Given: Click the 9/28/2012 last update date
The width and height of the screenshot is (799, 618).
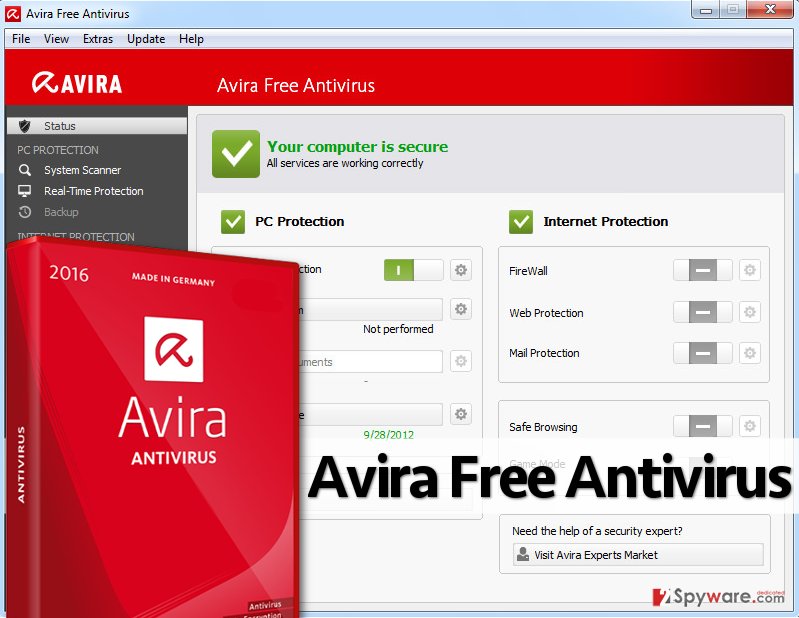Looking at the screenshot, I should coord(388,435).
